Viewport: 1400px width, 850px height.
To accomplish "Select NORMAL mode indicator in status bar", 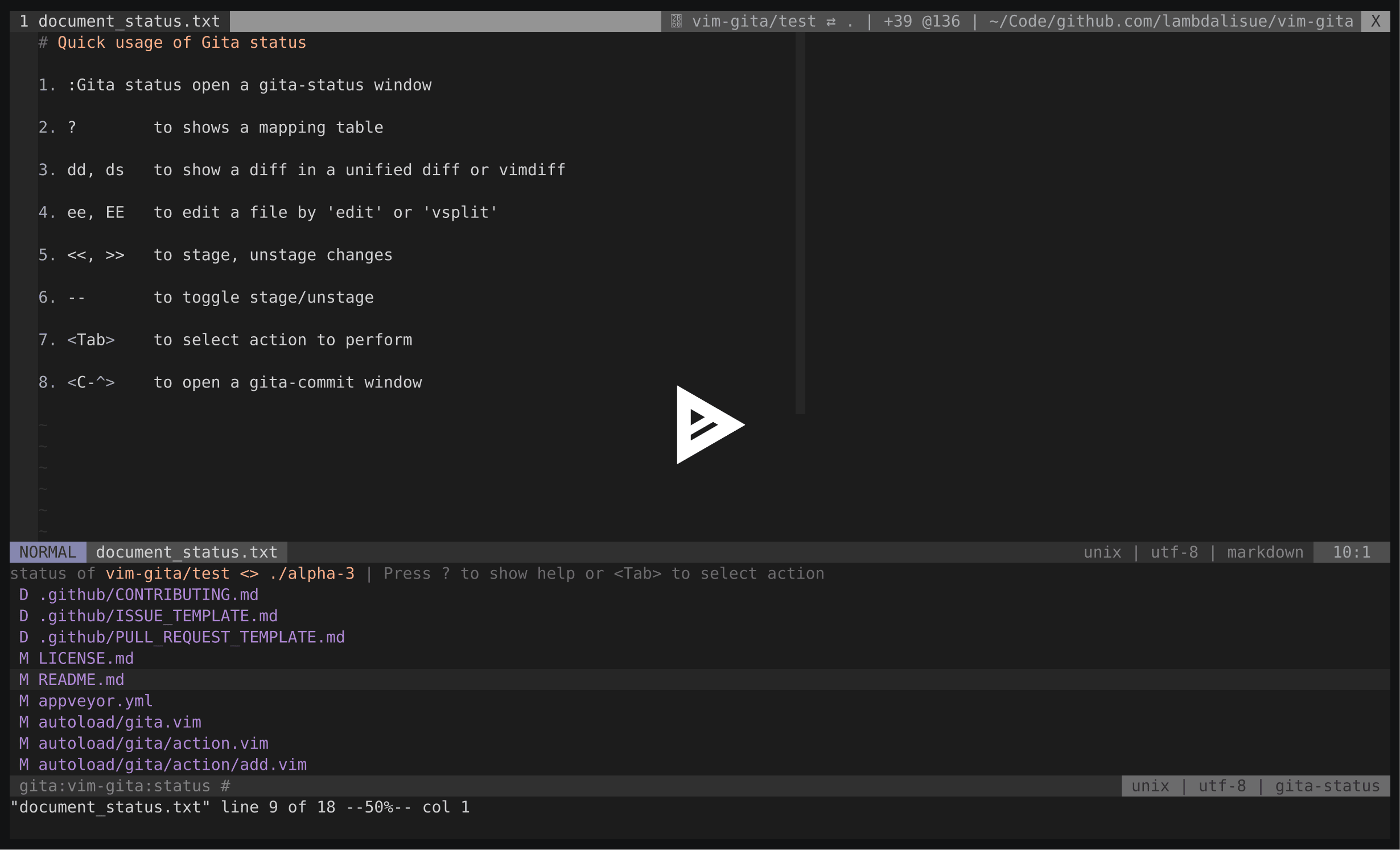I will click(x=47, y=551).
